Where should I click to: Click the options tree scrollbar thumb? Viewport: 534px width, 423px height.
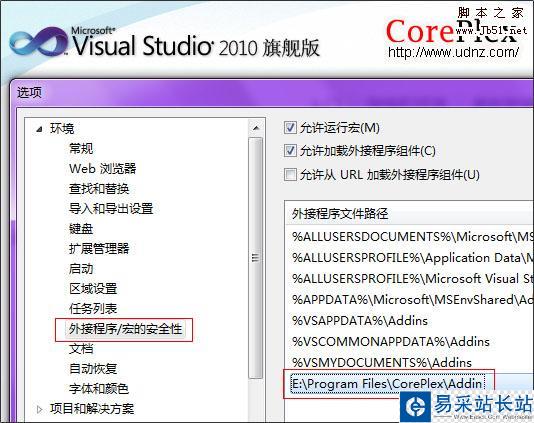255,258
